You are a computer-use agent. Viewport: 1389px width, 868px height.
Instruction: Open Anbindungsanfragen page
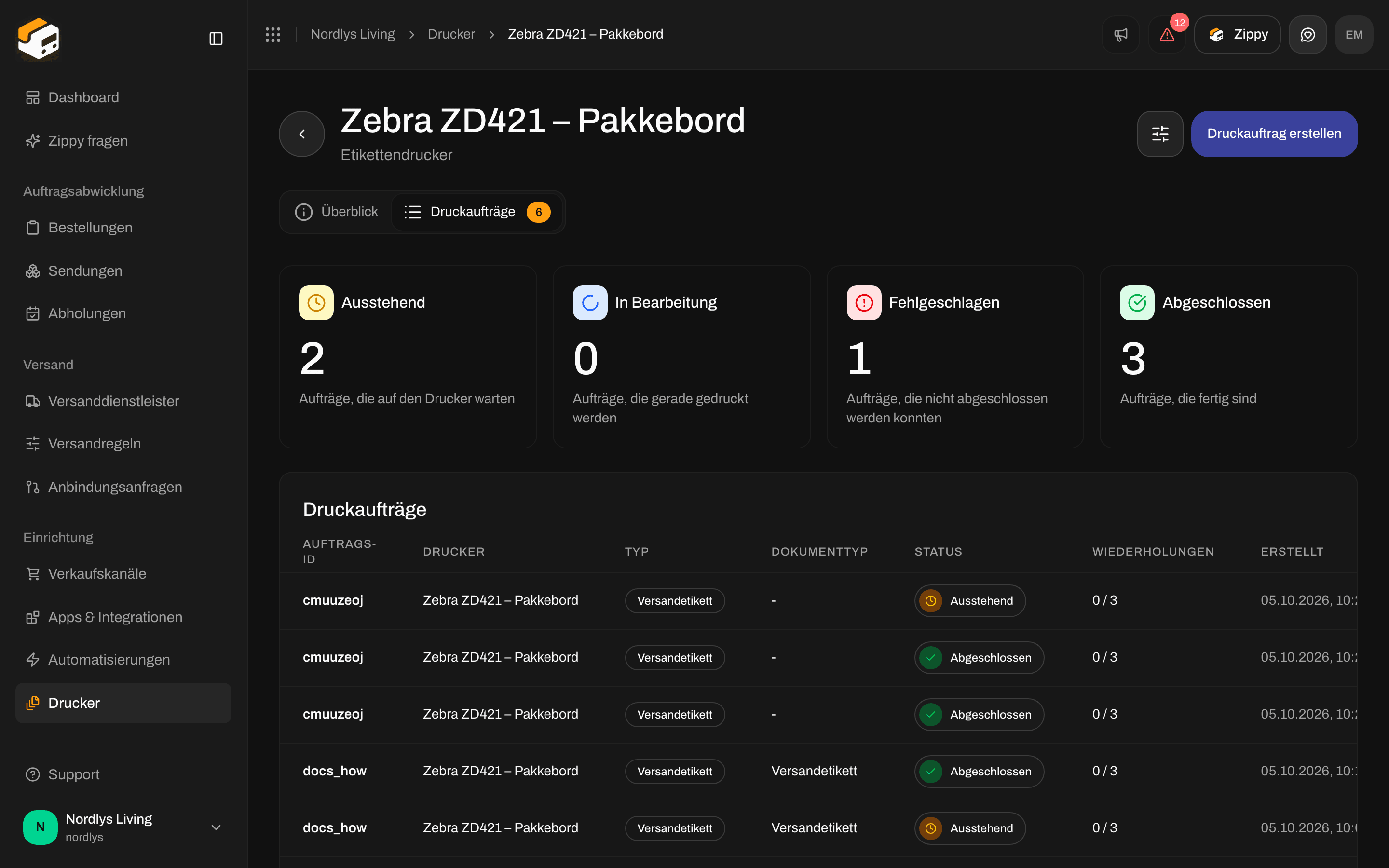(123, 487)
